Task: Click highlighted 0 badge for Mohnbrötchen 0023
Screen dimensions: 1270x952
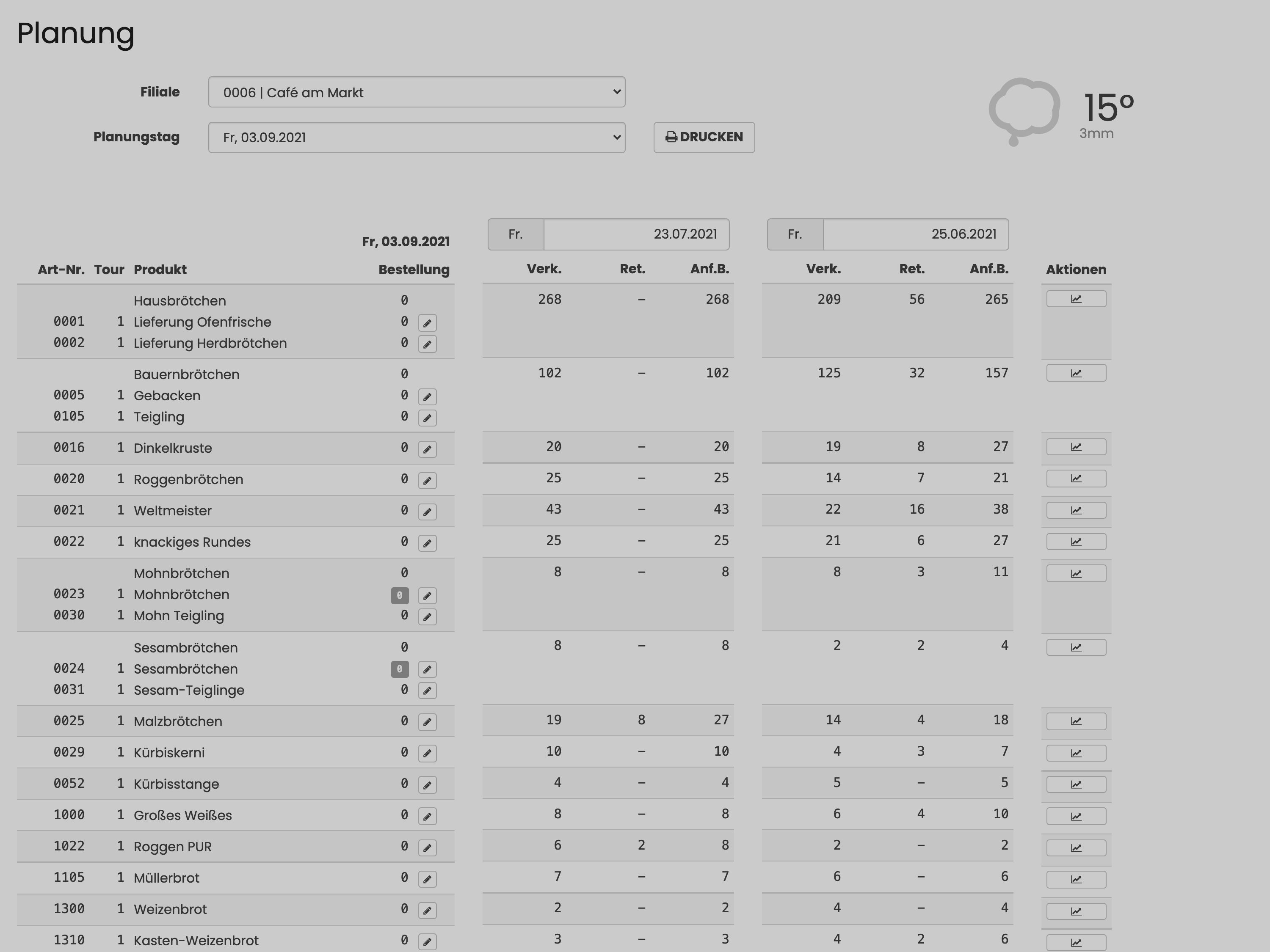Action: [x=400, y=596]
